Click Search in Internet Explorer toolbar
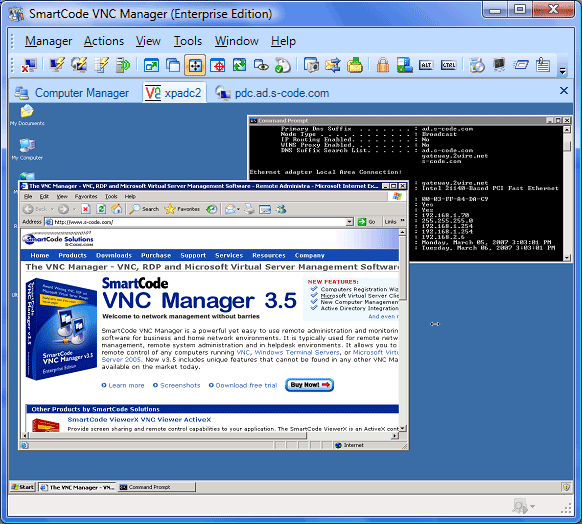 click(144, 209)
